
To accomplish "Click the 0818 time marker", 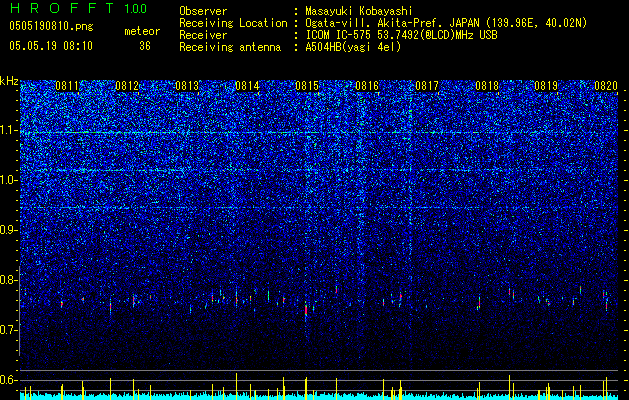I will pyautogui.click(x=487, y=86).
